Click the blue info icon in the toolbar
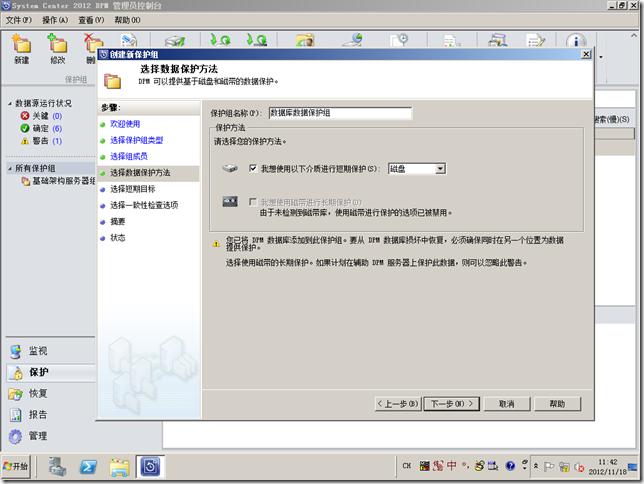Viewport: 644px width, 484px height. [575, 41]
